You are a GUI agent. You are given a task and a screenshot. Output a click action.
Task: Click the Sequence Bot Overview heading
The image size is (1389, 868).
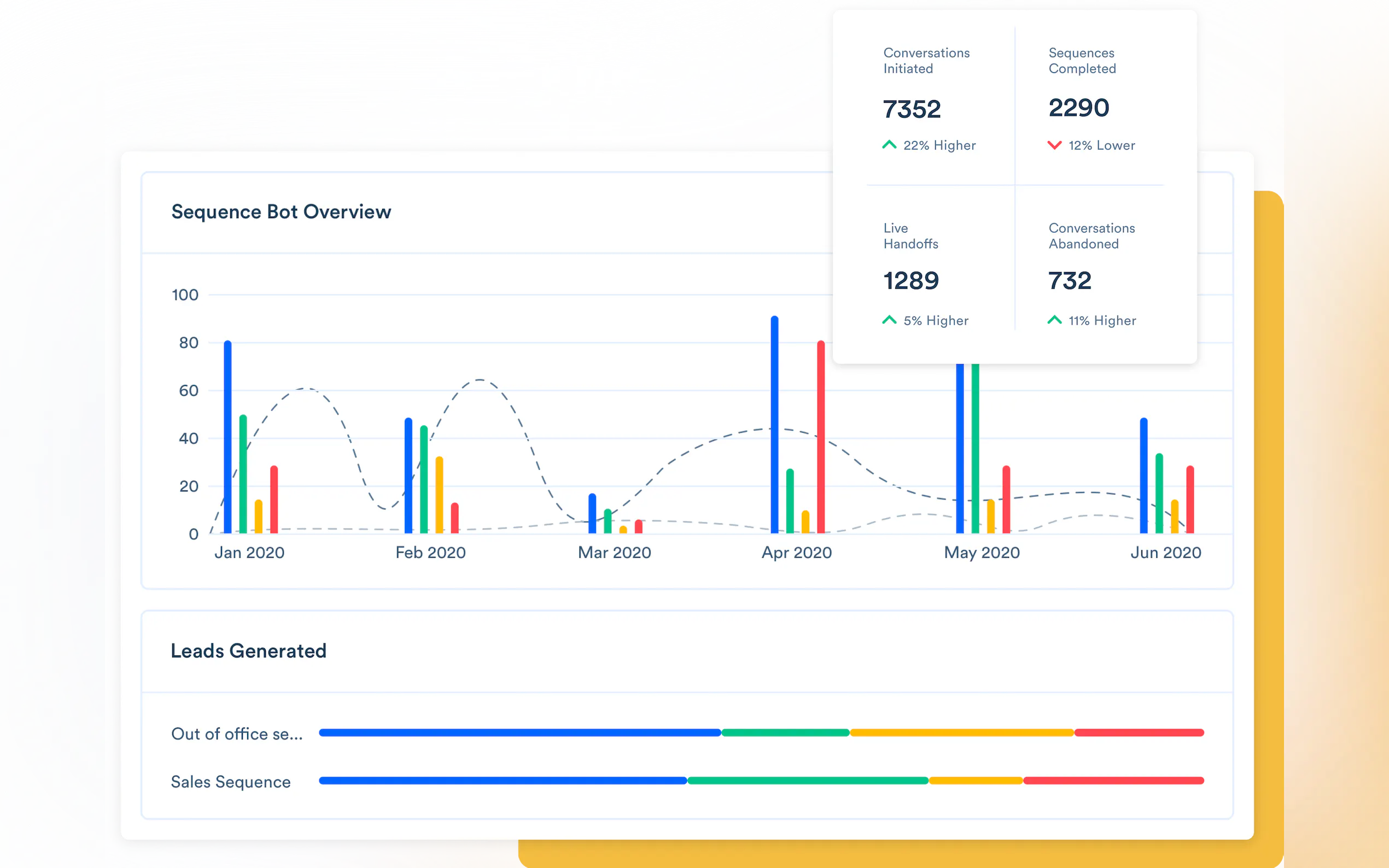(x=282, y=212)
